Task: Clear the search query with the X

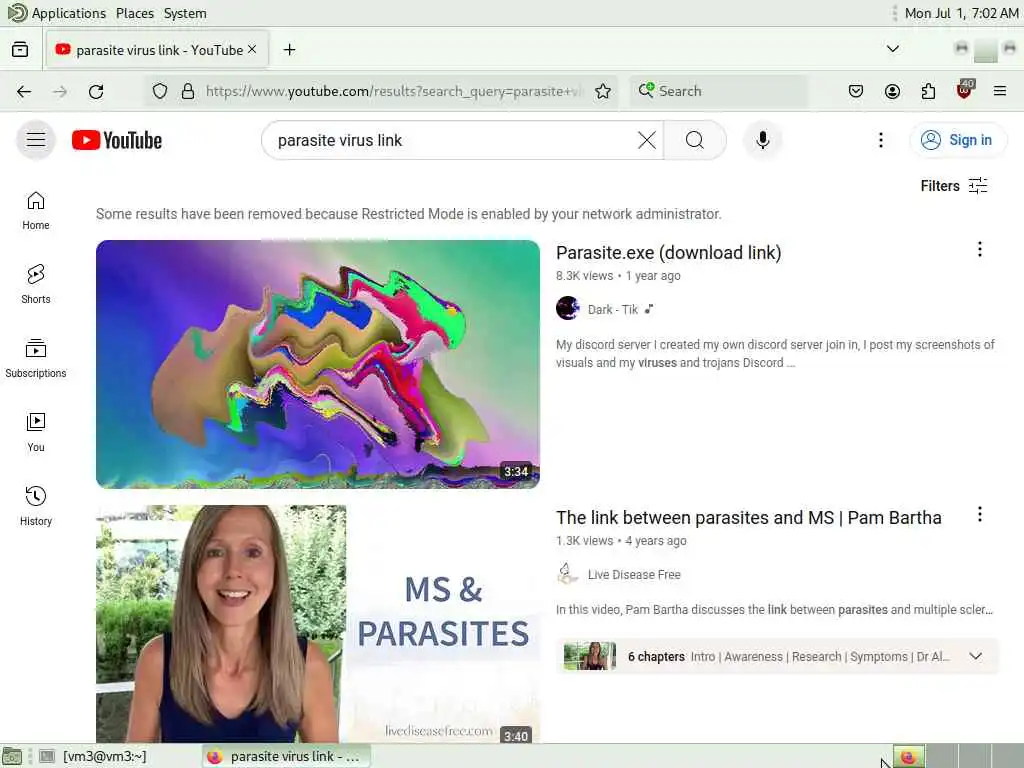Action: (647, 140)
